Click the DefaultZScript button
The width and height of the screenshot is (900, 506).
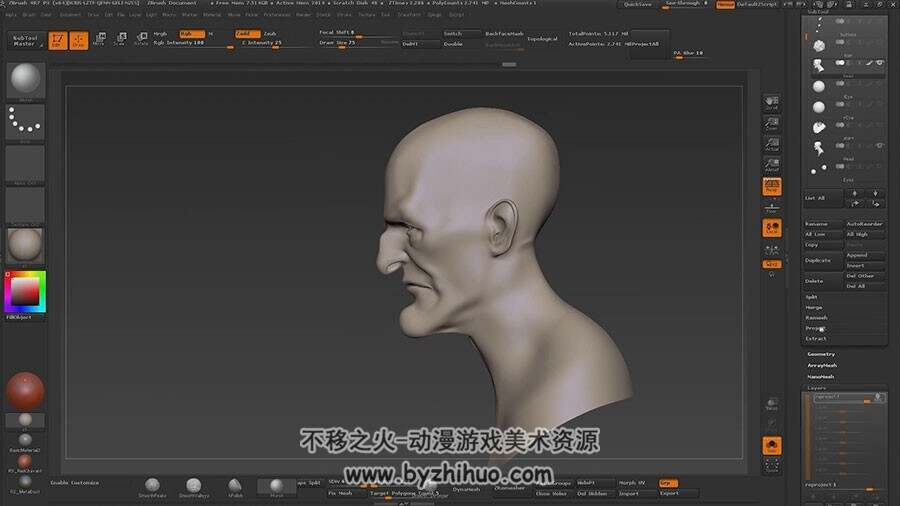[x=757, y=4]
